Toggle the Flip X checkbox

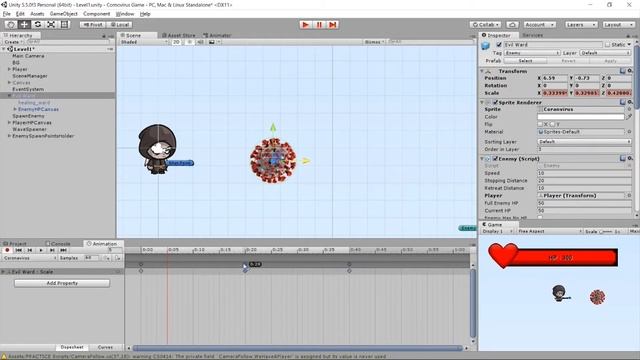click(540, 124)
